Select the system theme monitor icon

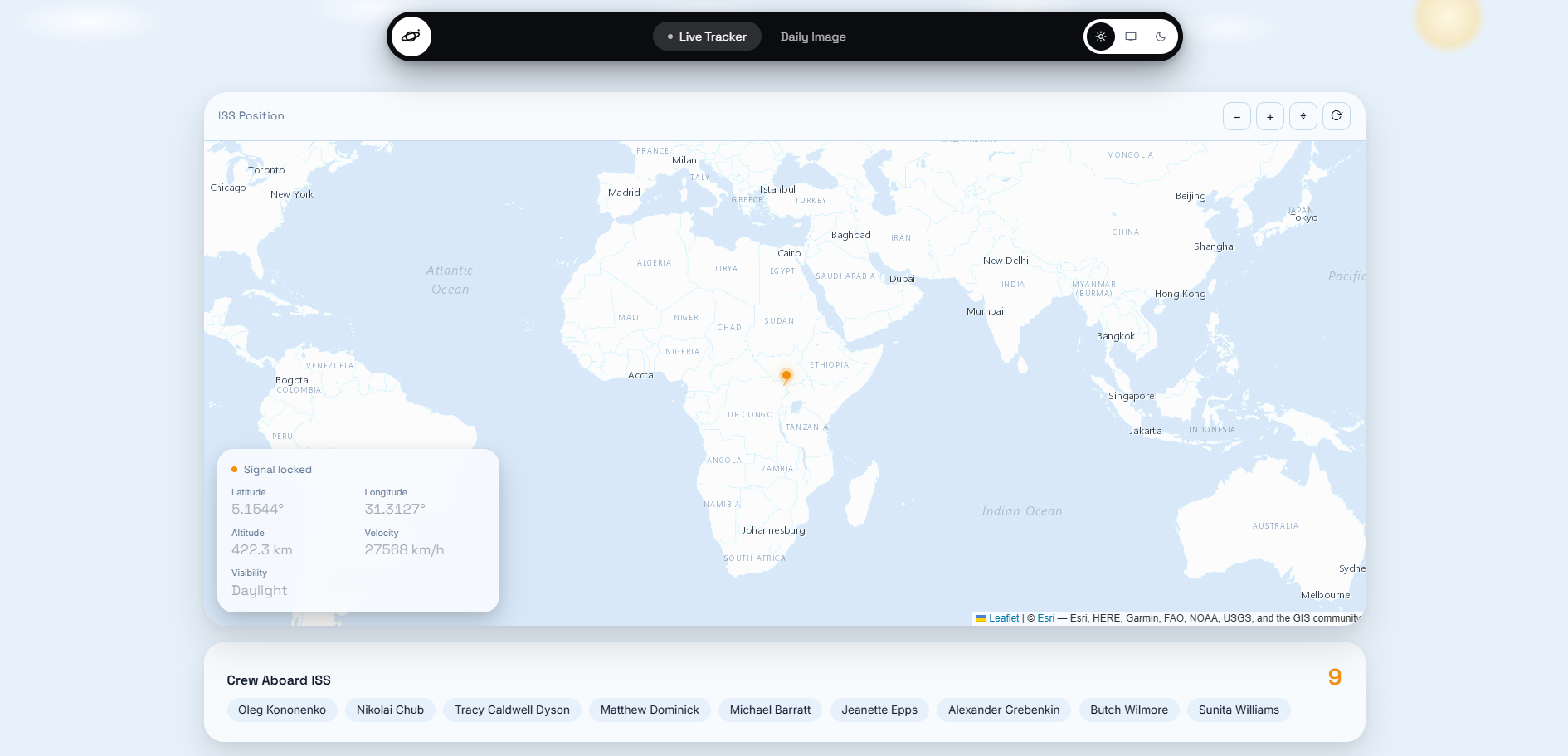1131,37
